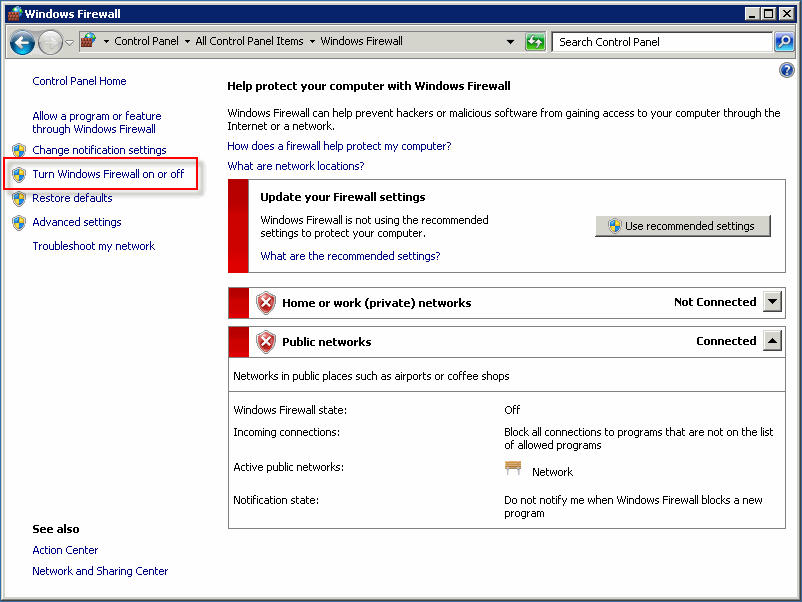Expand the Home or work (private) networks section
This screenshot has height=602, width=802.
[772, 302]
